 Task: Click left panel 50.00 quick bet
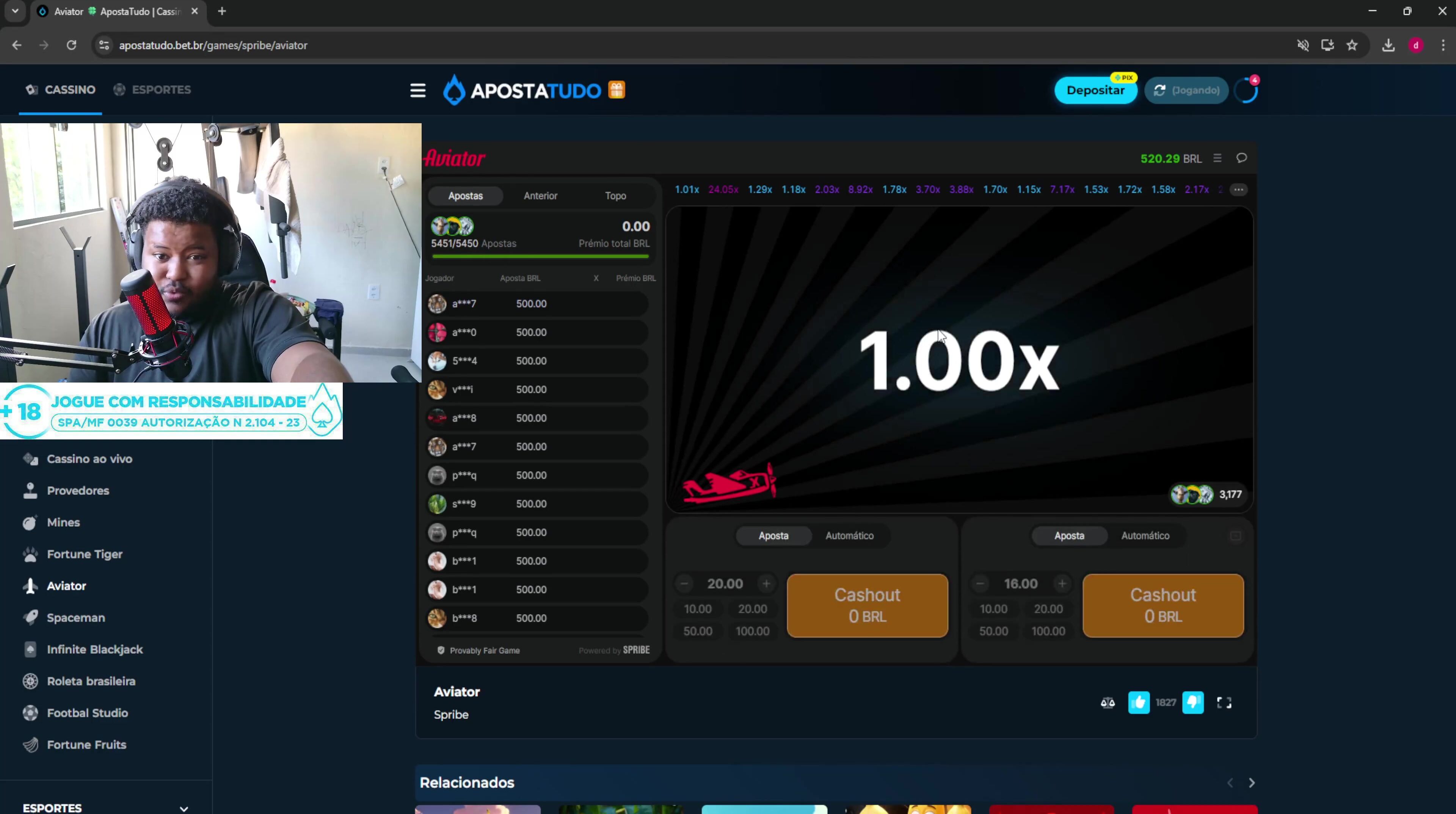(698, 631)
